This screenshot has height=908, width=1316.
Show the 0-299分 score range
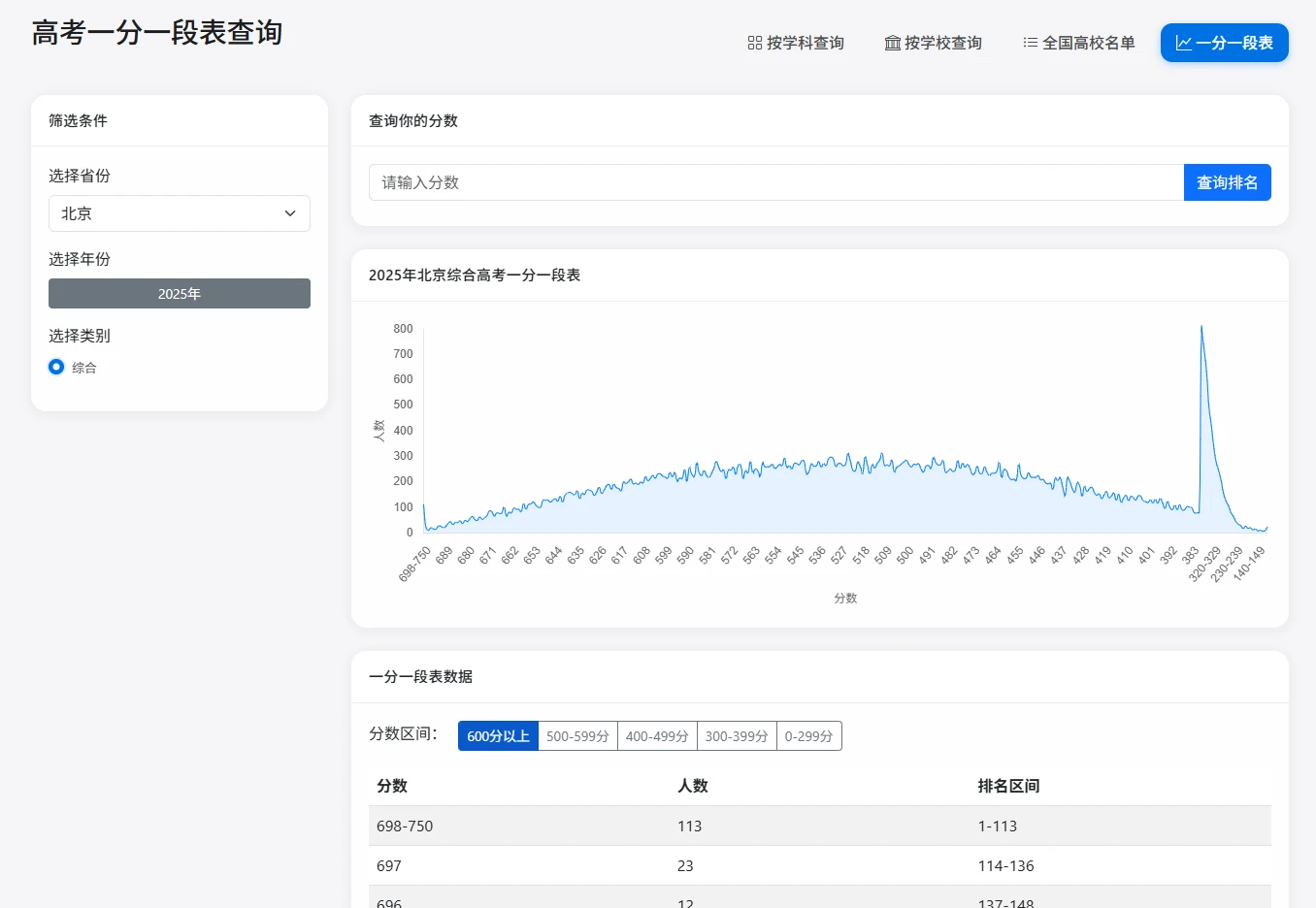pos(808,736)
